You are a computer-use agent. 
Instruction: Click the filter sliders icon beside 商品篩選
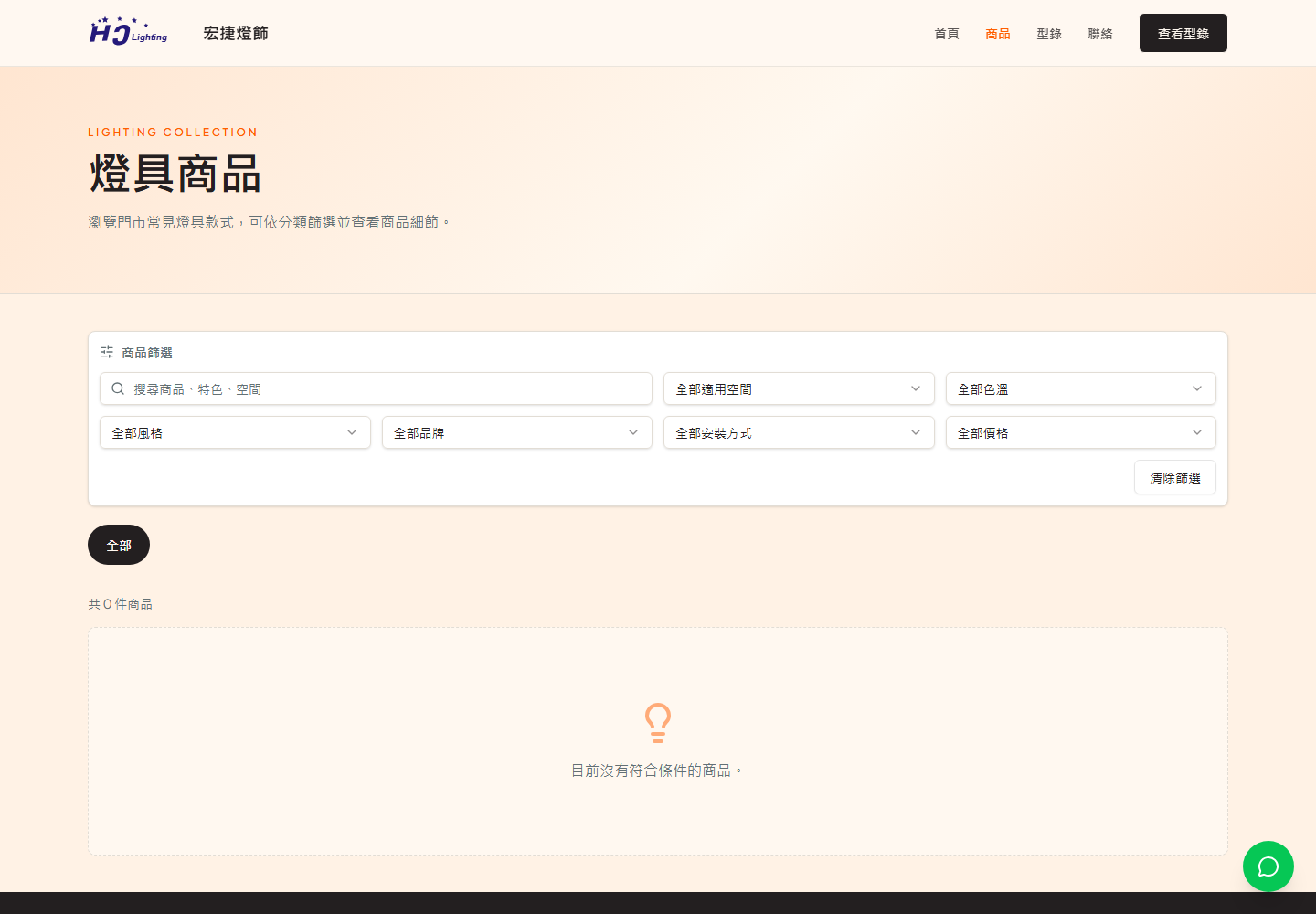pos(107,352)
